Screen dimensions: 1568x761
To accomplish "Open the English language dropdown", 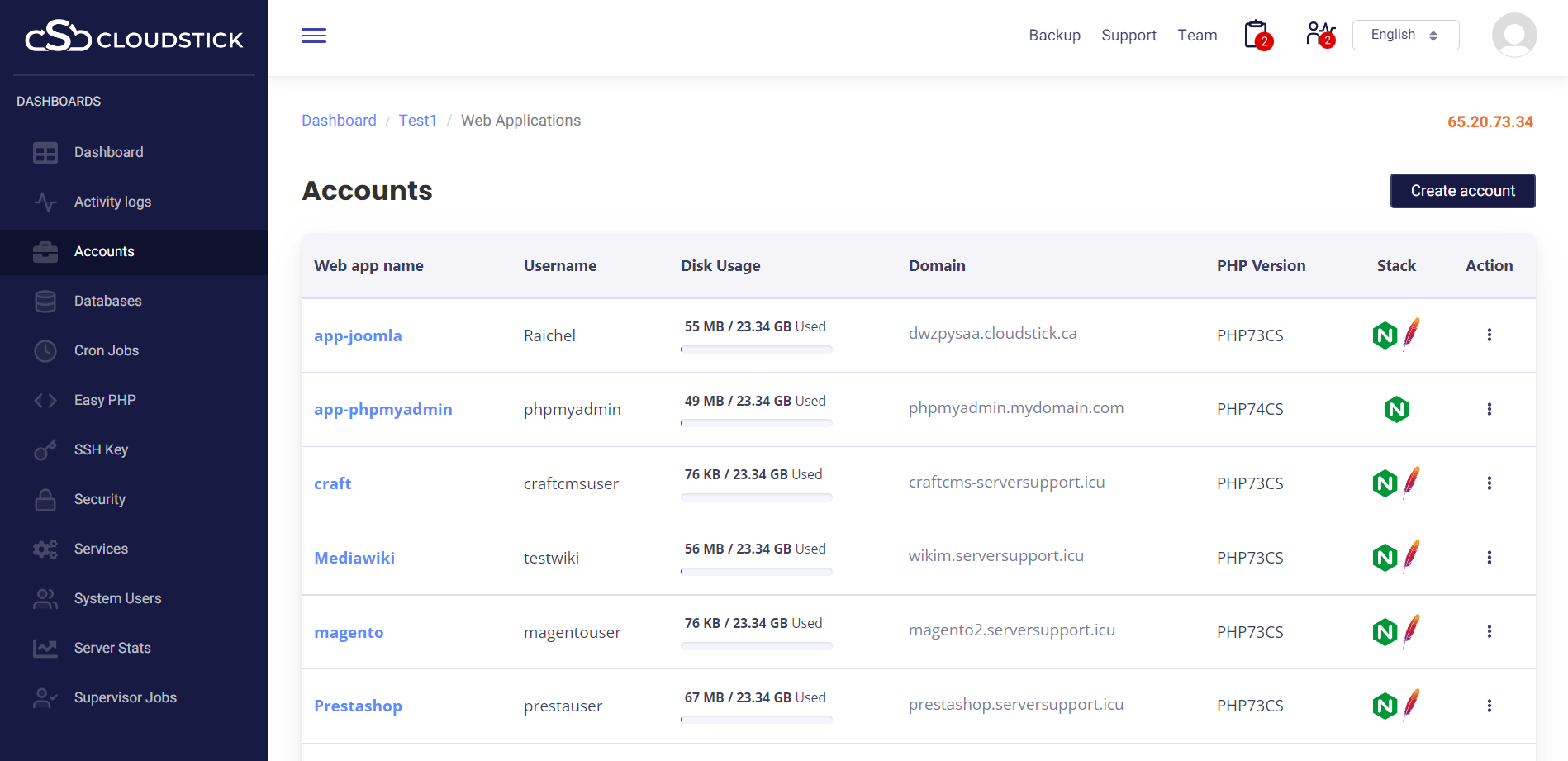I will coord(1405,35).
